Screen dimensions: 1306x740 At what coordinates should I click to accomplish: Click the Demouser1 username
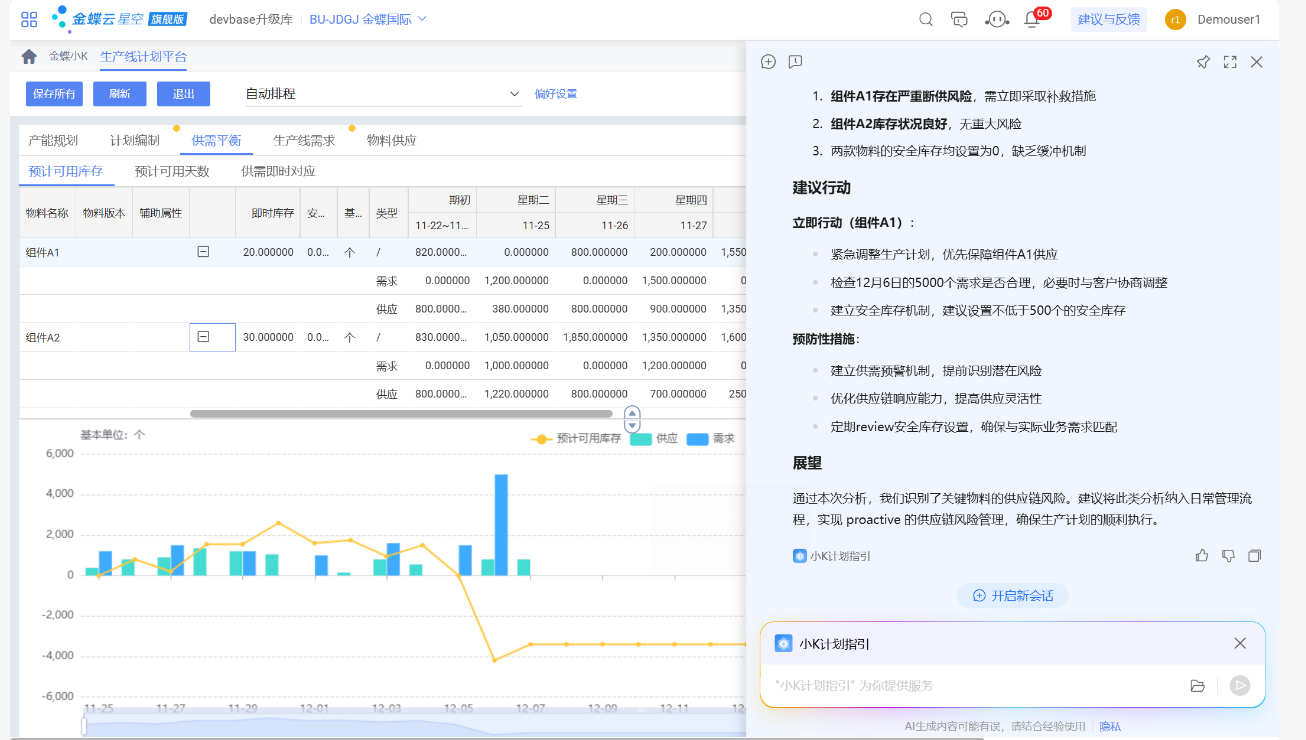[x=1229, y=19]
